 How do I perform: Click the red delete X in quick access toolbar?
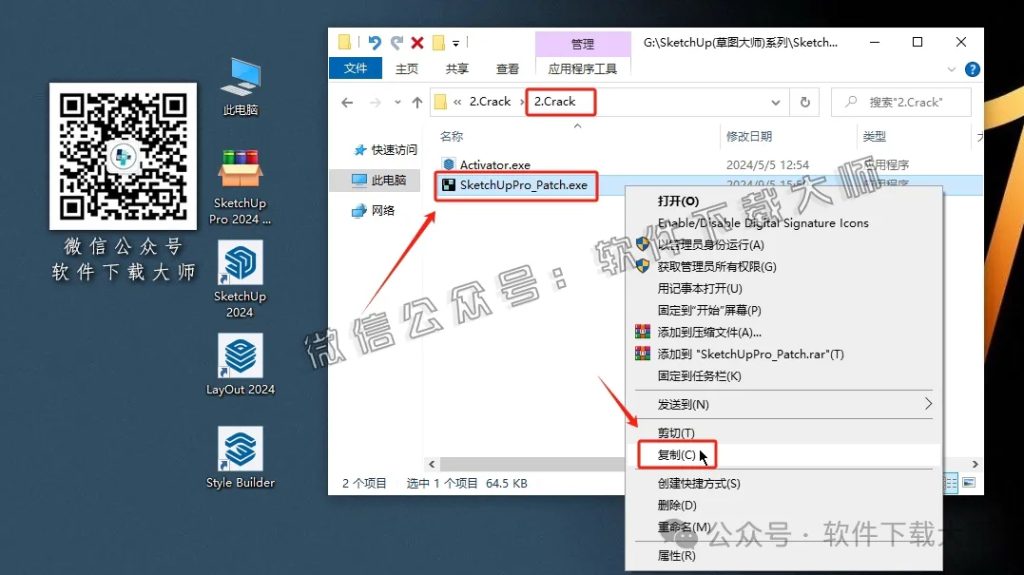[417, 43]
